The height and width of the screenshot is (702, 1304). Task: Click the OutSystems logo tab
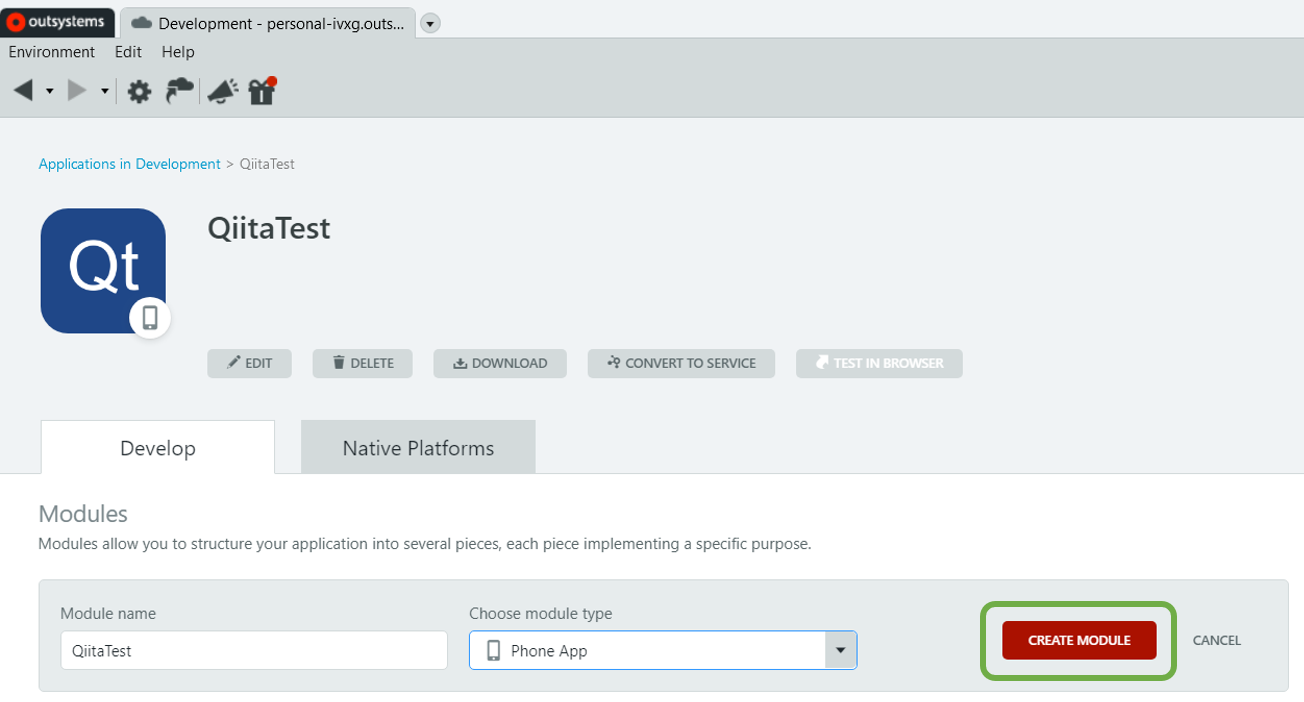click(58, 22)
